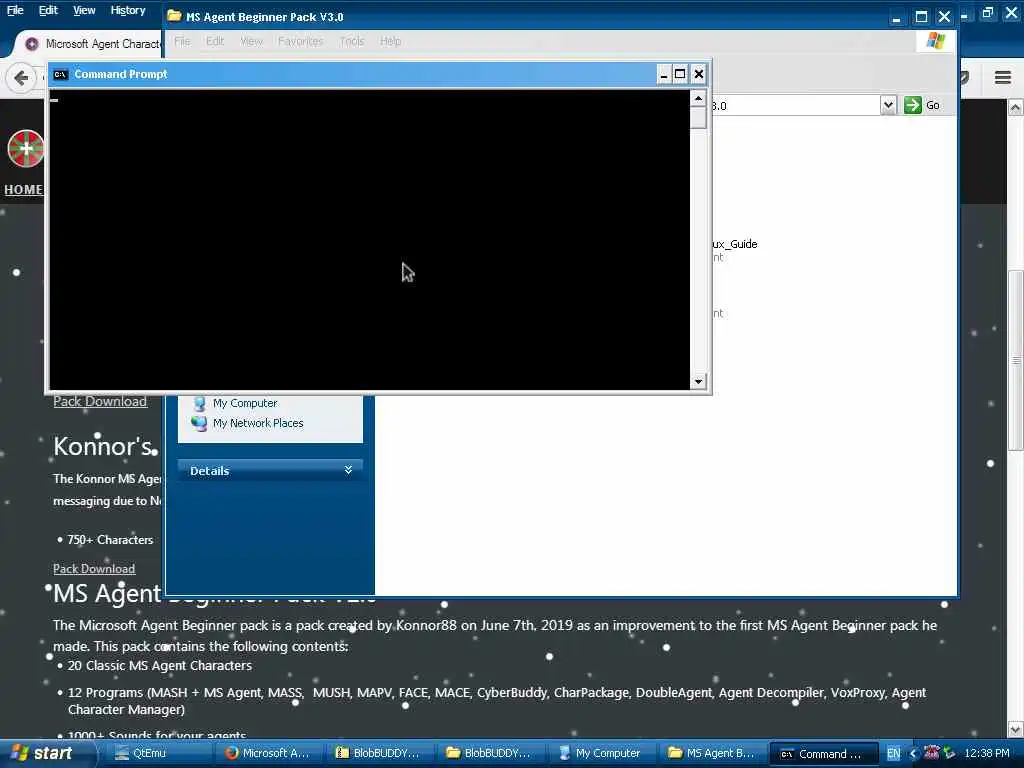Click the HOME link on the webpage
The width and height of the screenshot is (1024, 768).
tap(24, 189)
